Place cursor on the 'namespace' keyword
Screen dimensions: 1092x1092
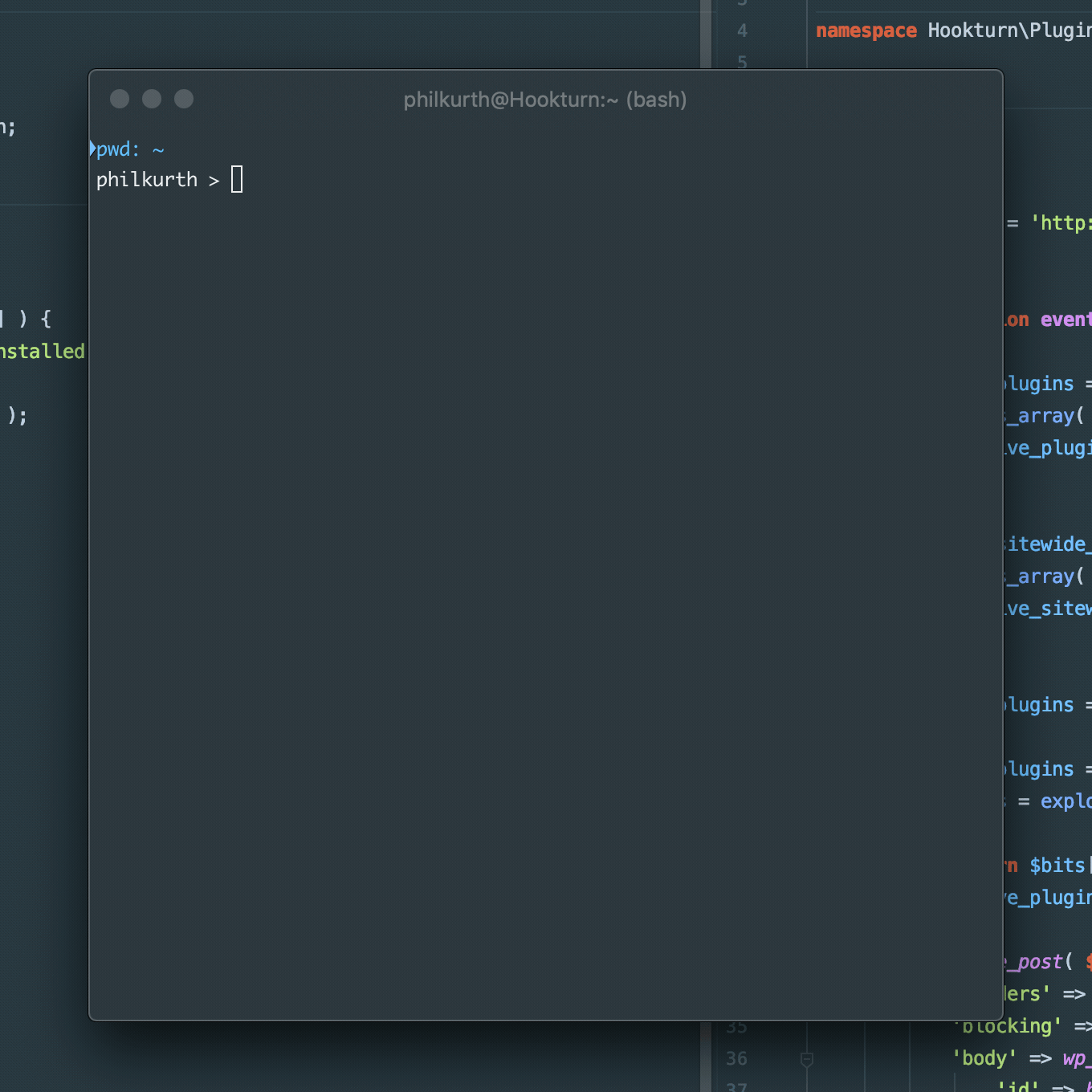[x=866, y=31]
